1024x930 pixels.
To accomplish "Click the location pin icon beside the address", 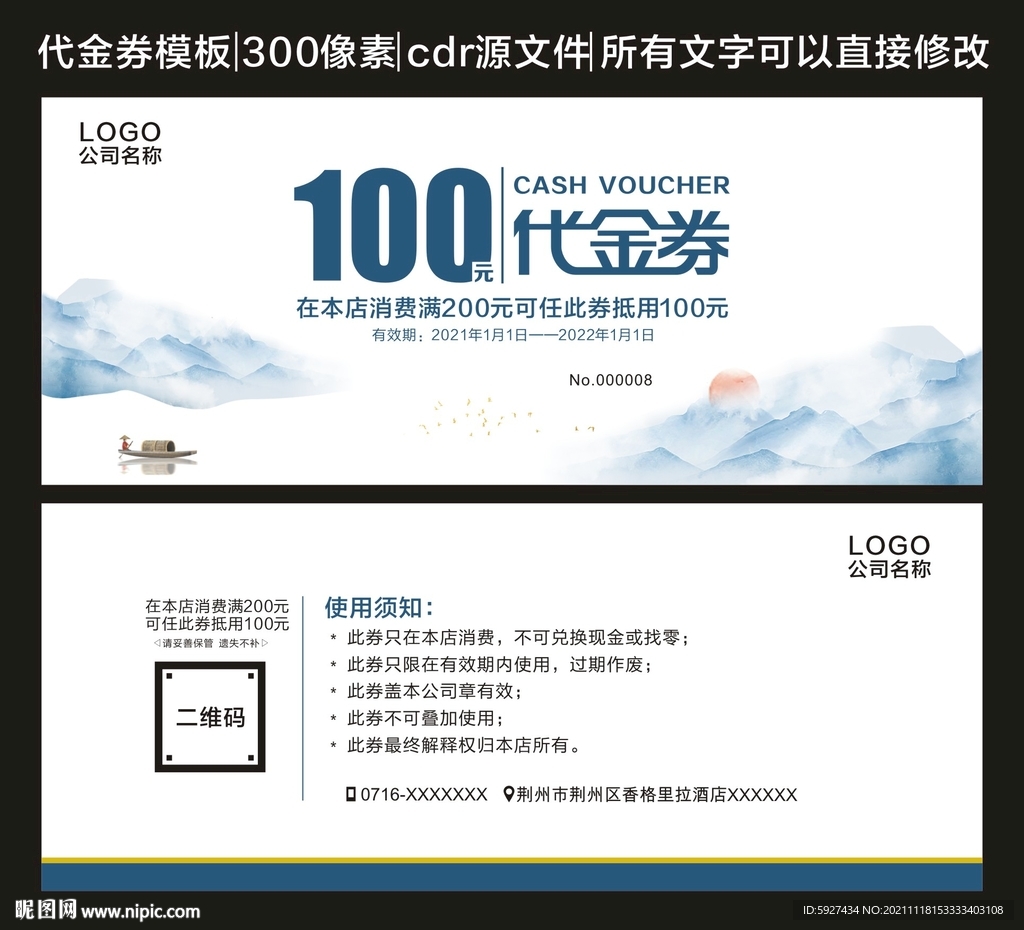I will pos(509,795).
